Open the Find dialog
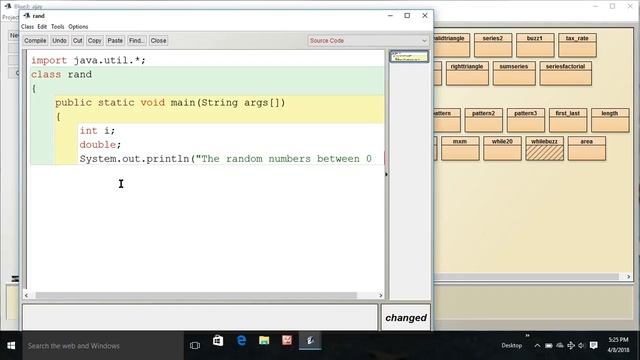 click(x=136, y=40)
